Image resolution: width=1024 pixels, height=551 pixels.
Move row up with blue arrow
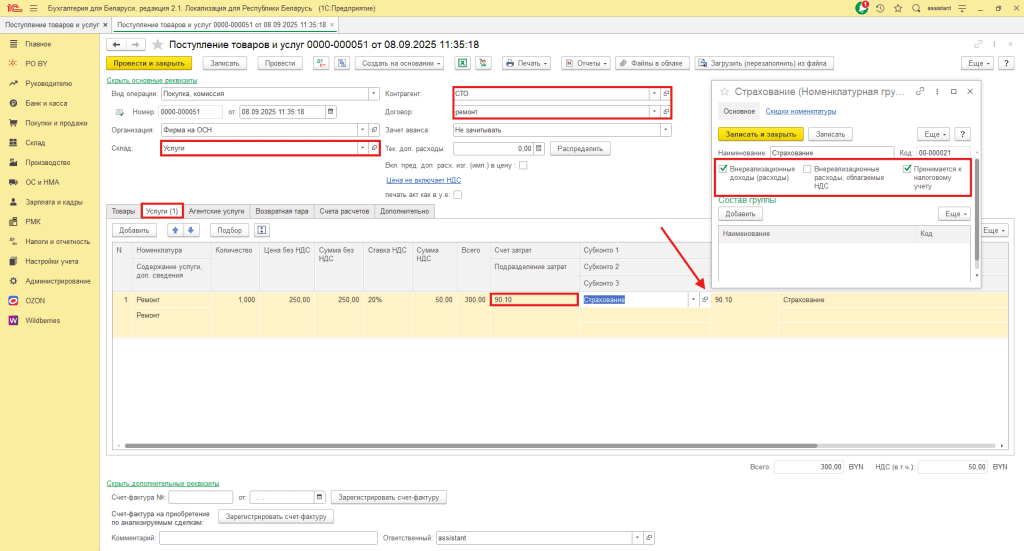(175, 230)
